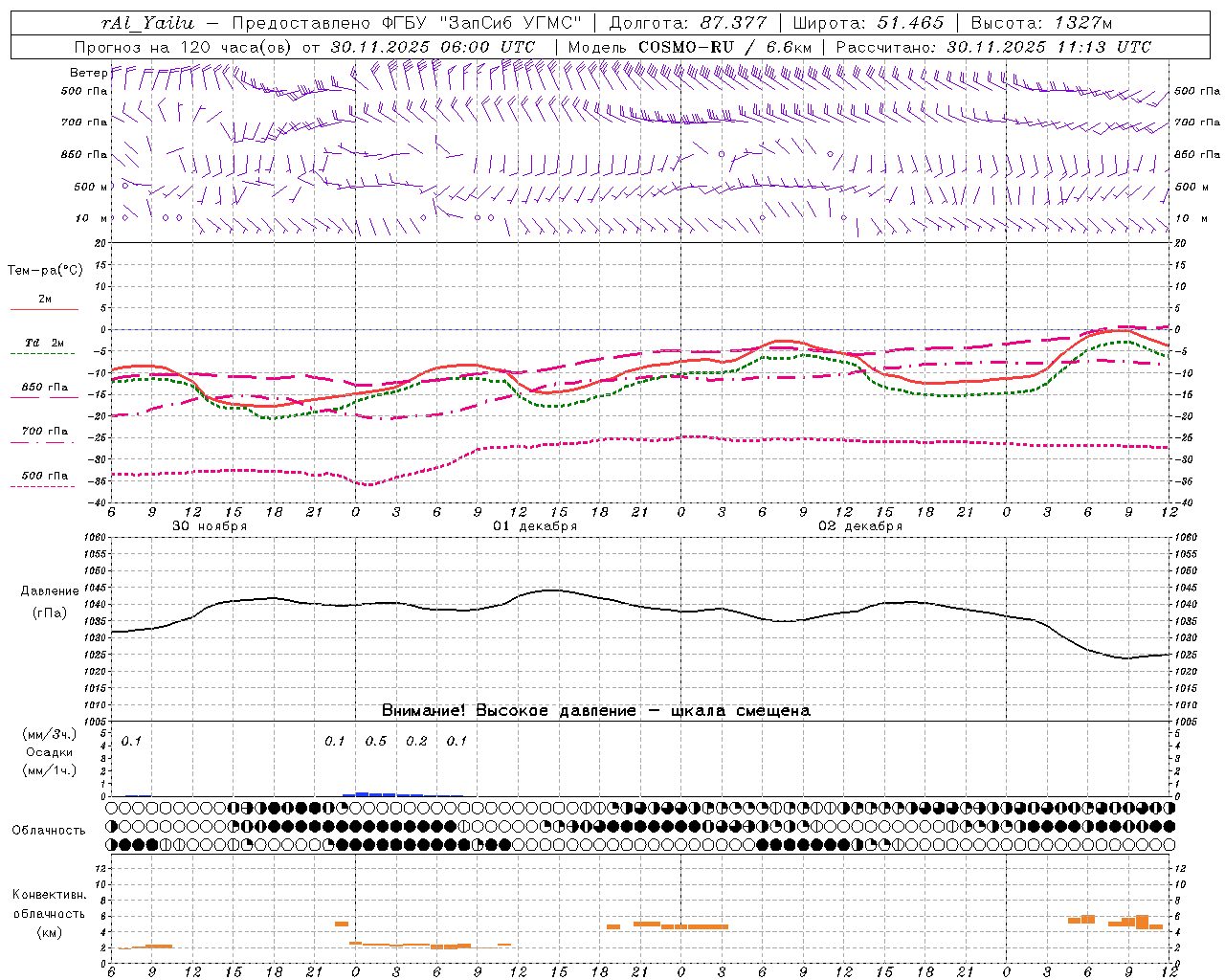Click the '(мм/1ч.)' unit label
Viewport: 1225px width, 980px height.
coord(49,770)
